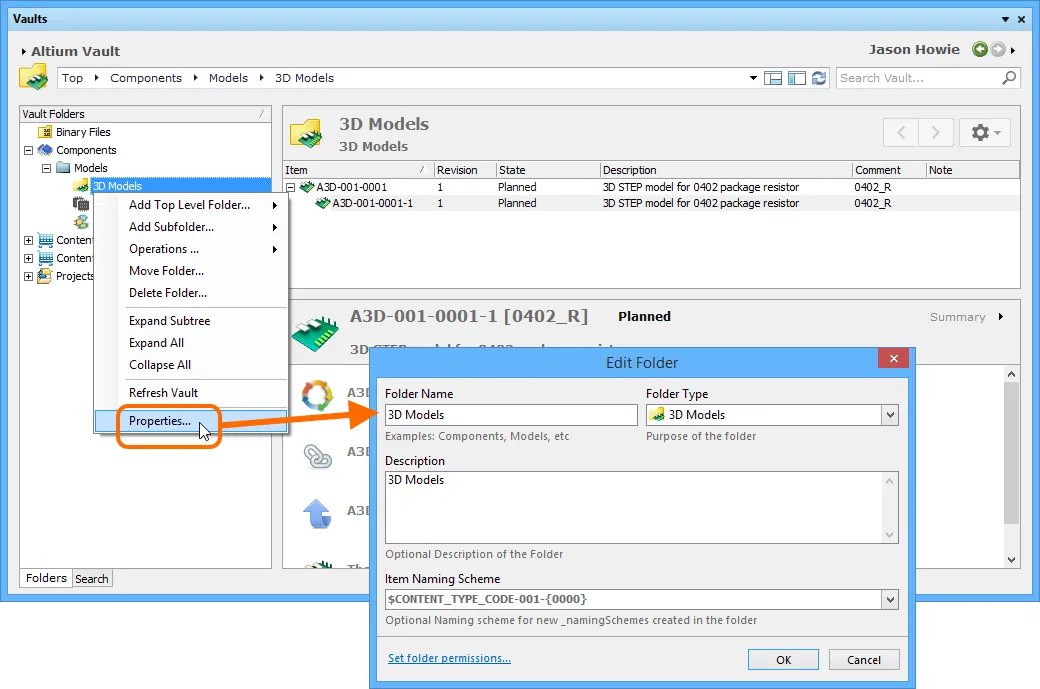
Task: Click the Description box scroll down arrow
Action: coord(889,535)
